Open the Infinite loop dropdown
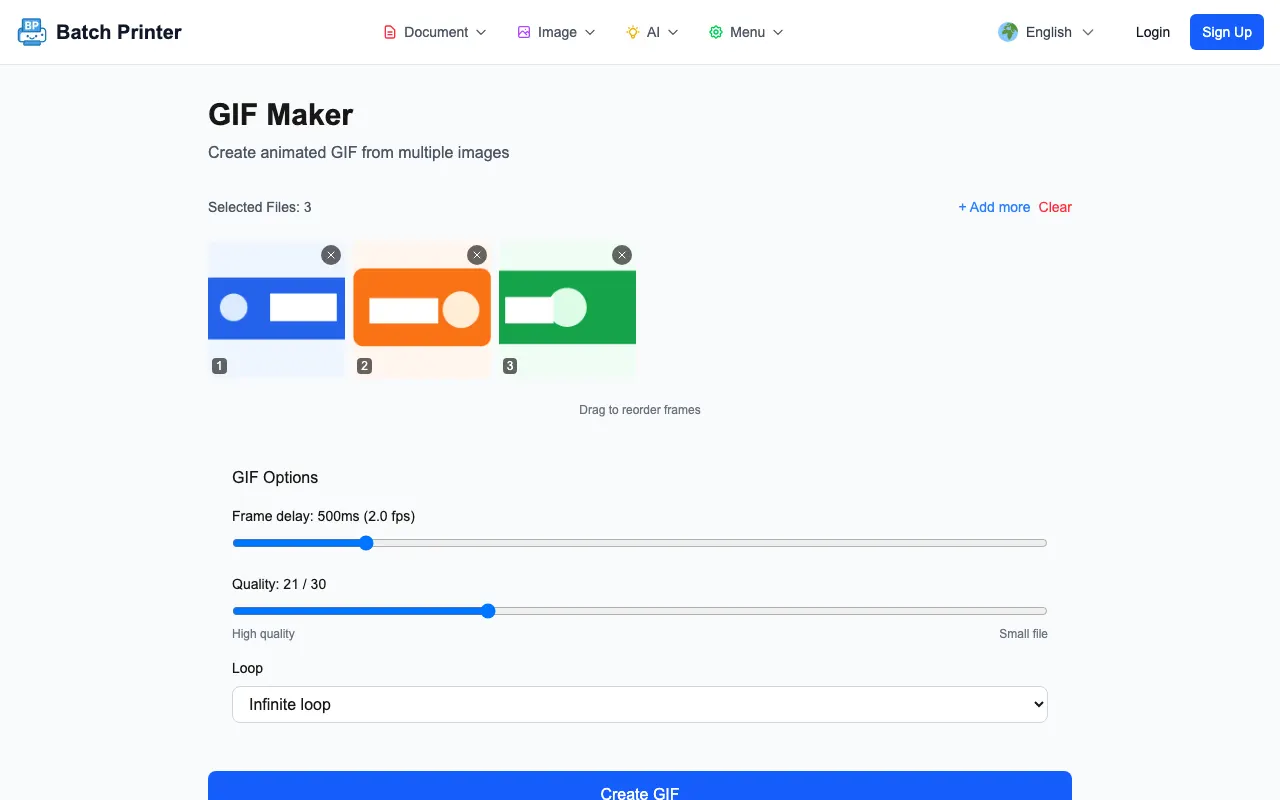The image size is (1280, 800). pos(640,704)
